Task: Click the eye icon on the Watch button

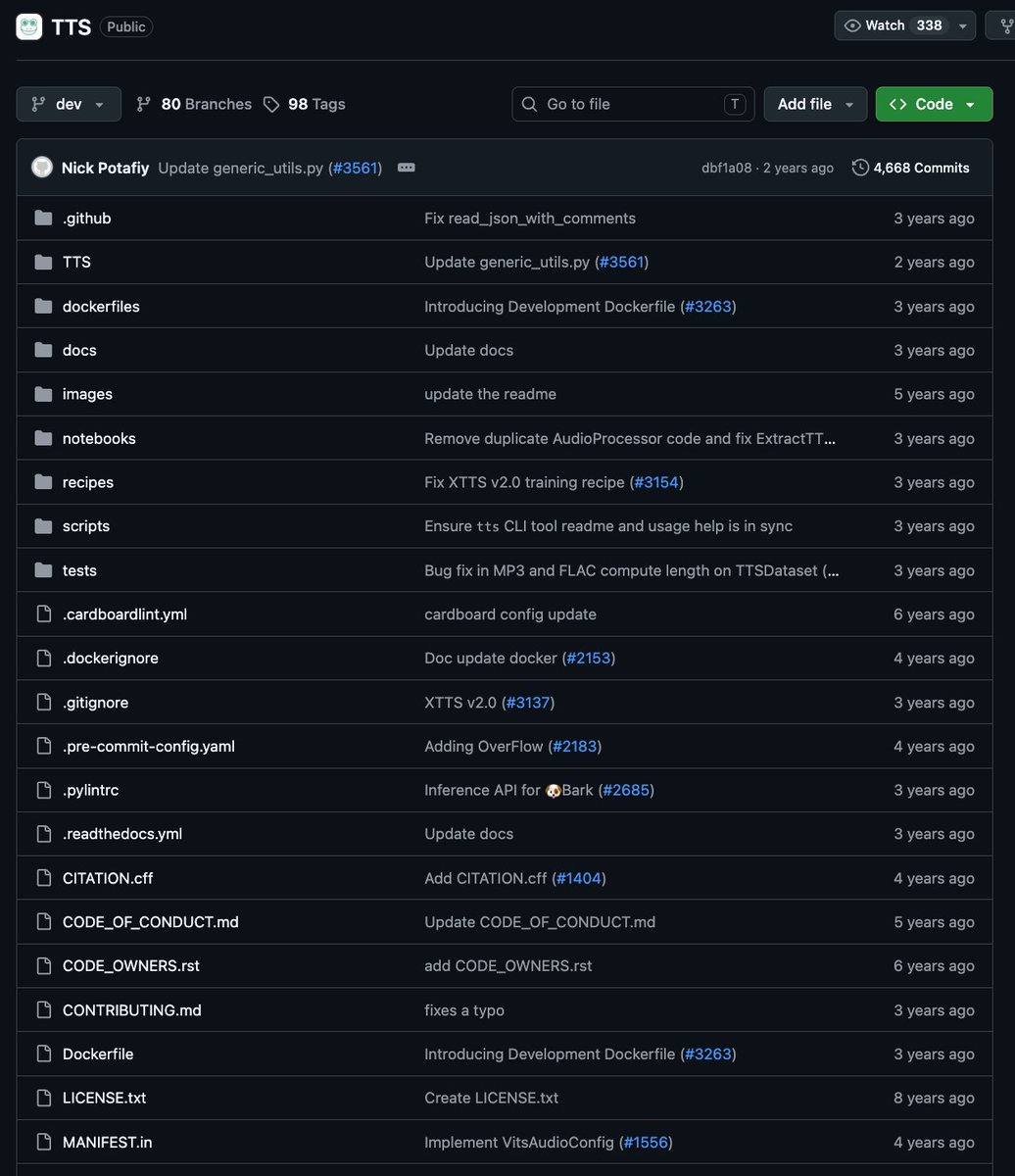Action: click(852, 25)
